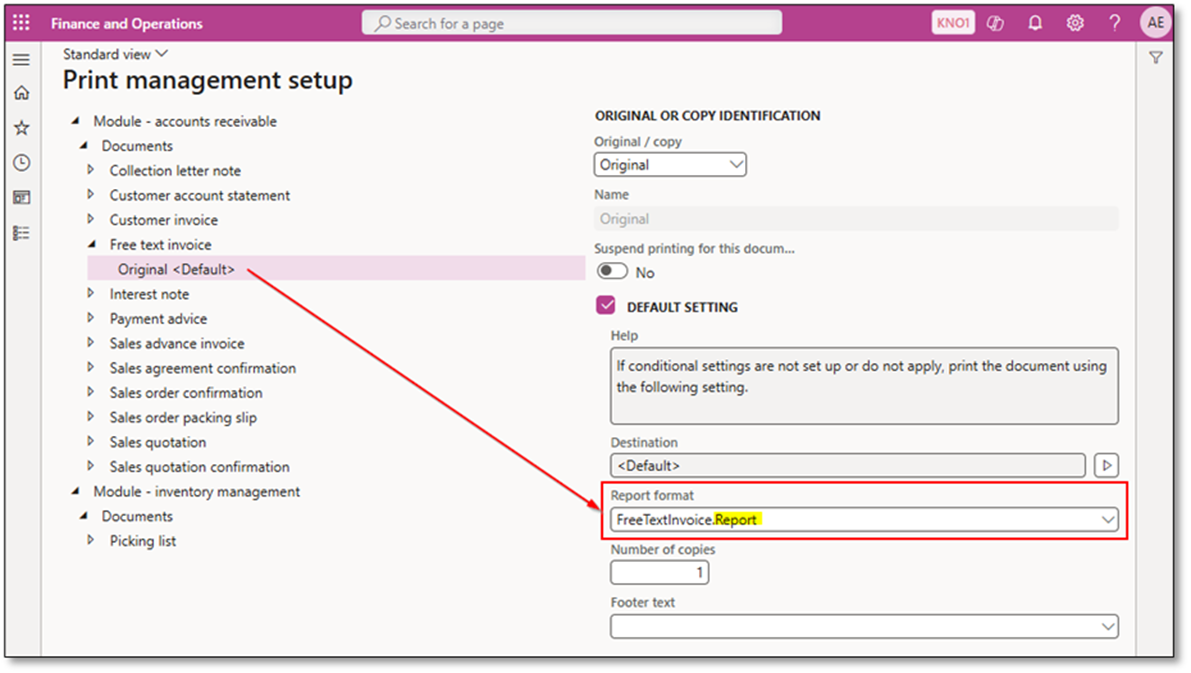Open Favorites star in sidebar
The height and width of the screenshot is (673, 1191).
pyautogui.click(x=21, y=128)
